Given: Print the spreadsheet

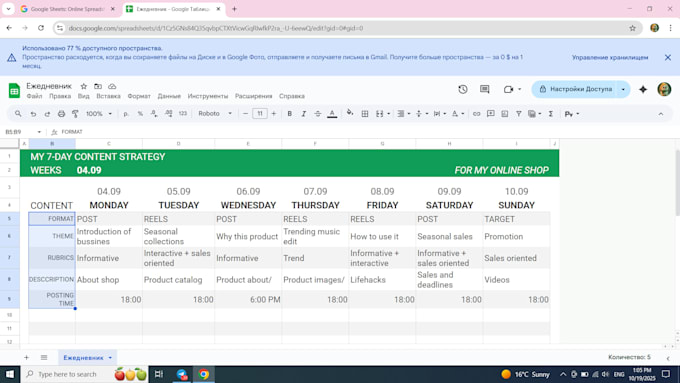Looking at the screenshot, I should click(61, 114).
